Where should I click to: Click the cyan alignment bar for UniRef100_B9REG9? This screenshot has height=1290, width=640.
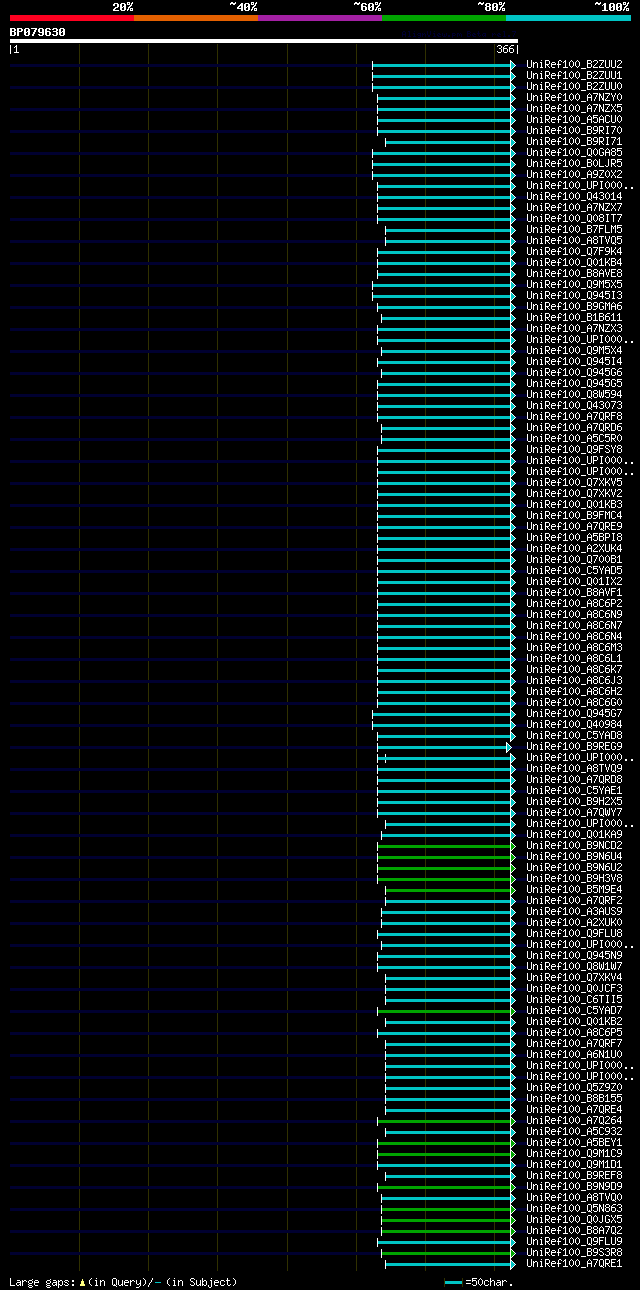[x=443, y=747]
